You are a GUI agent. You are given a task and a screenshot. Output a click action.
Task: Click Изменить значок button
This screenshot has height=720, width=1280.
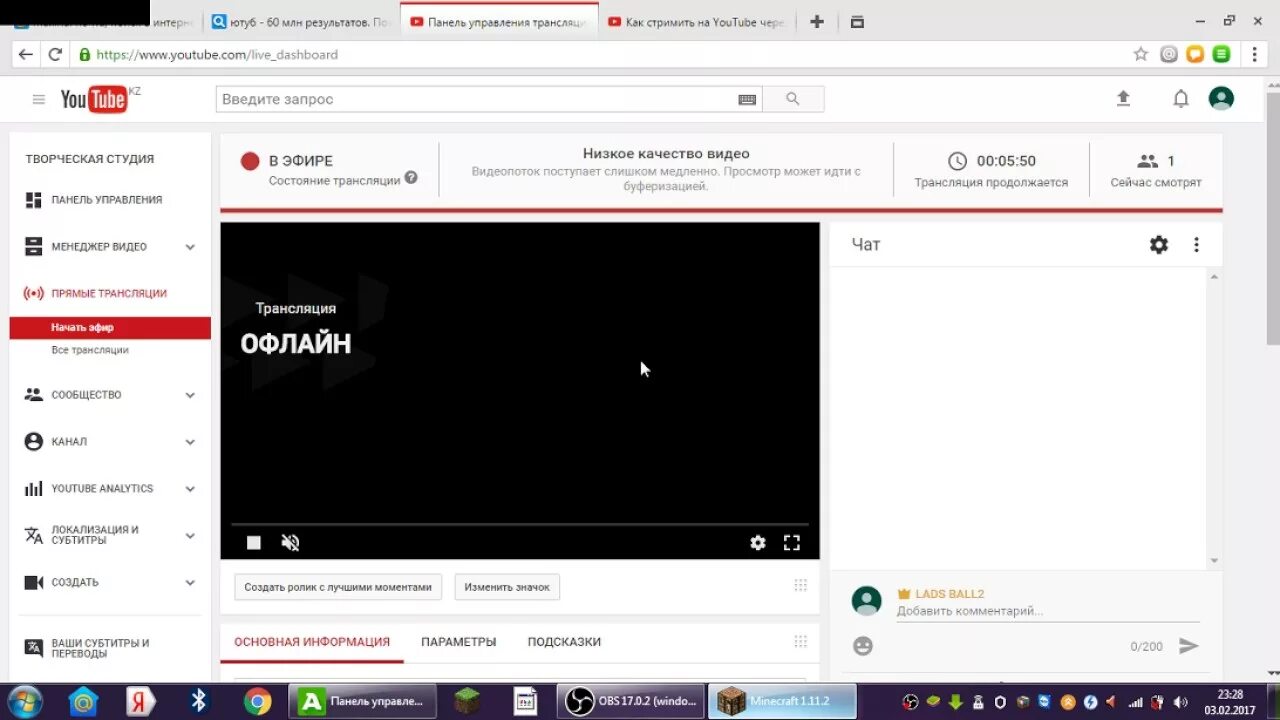click(x=507, y=587)
